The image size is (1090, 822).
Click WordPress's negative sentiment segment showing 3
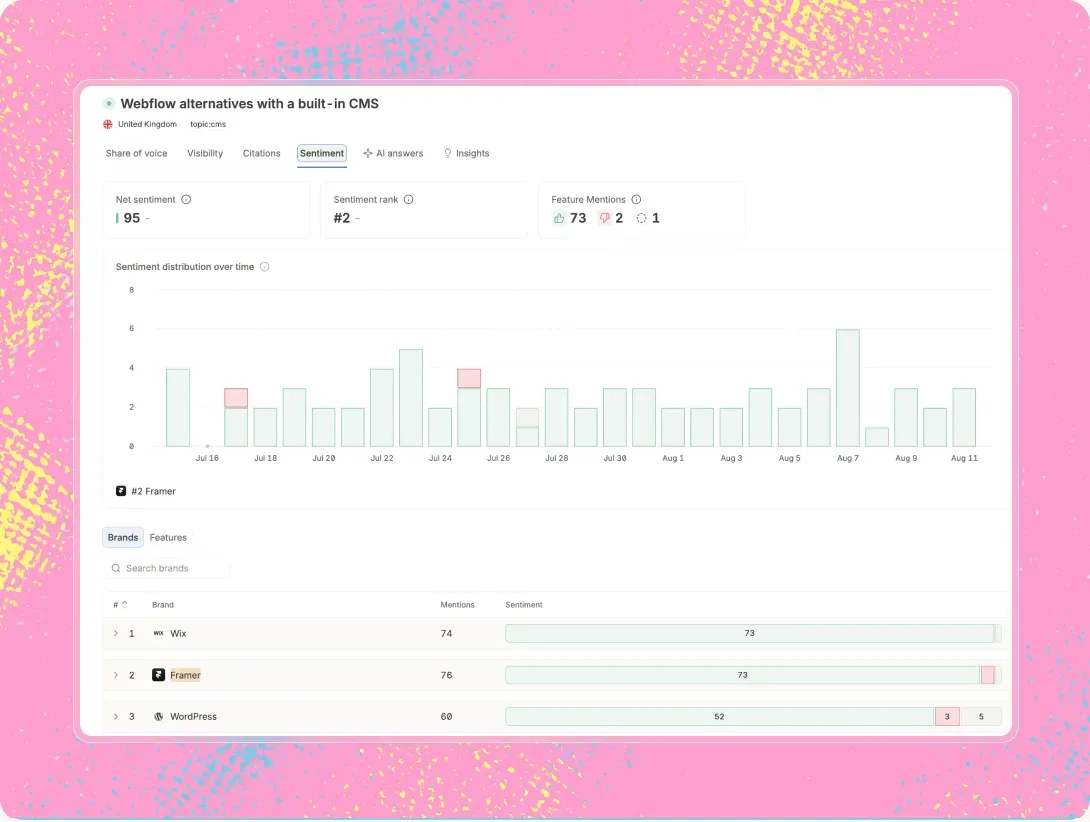pos(947,717)
